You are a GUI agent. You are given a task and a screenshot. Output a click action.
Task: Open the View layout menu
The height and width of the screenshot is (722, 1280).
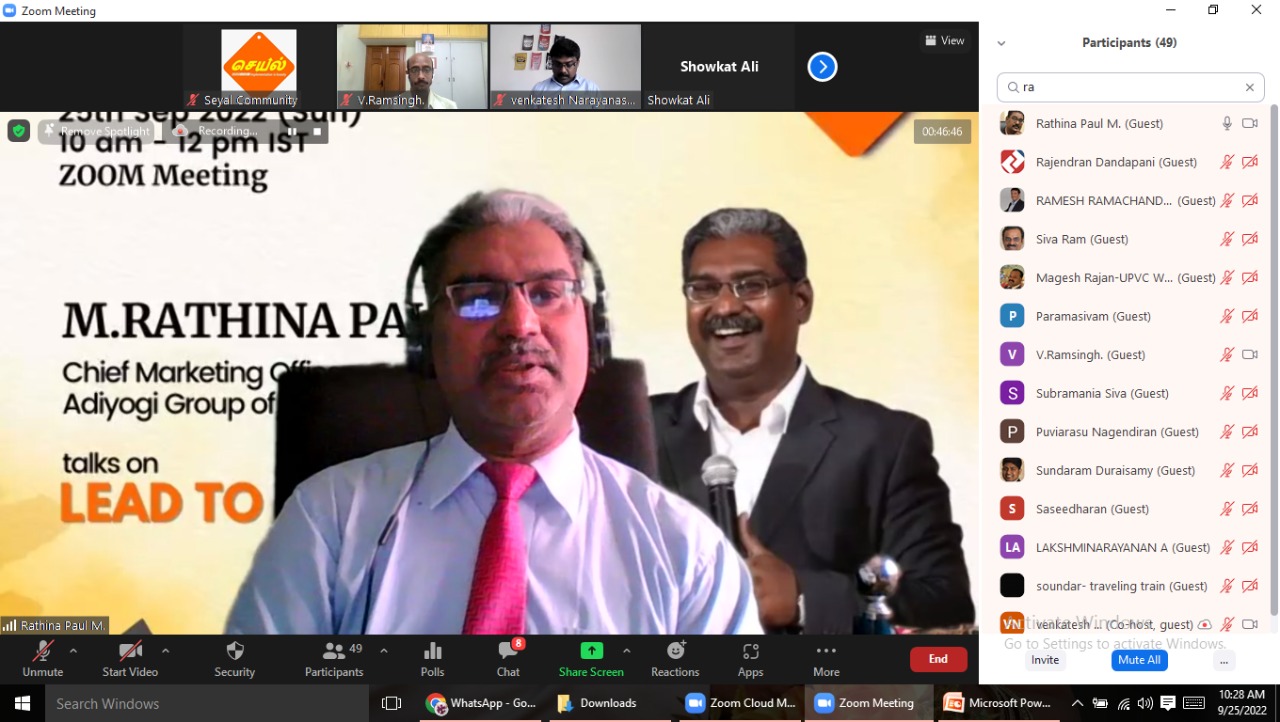tap(945, 41)
